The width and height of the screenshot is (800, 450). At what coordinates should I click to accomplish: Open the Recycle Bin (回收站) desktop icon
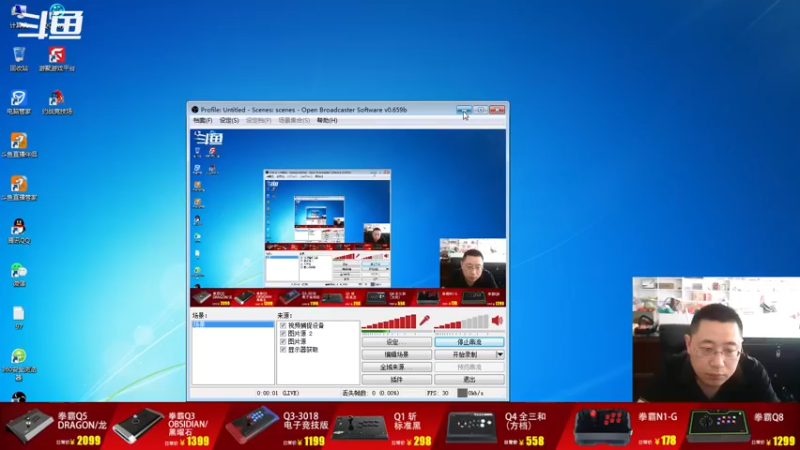pos(18,59)
